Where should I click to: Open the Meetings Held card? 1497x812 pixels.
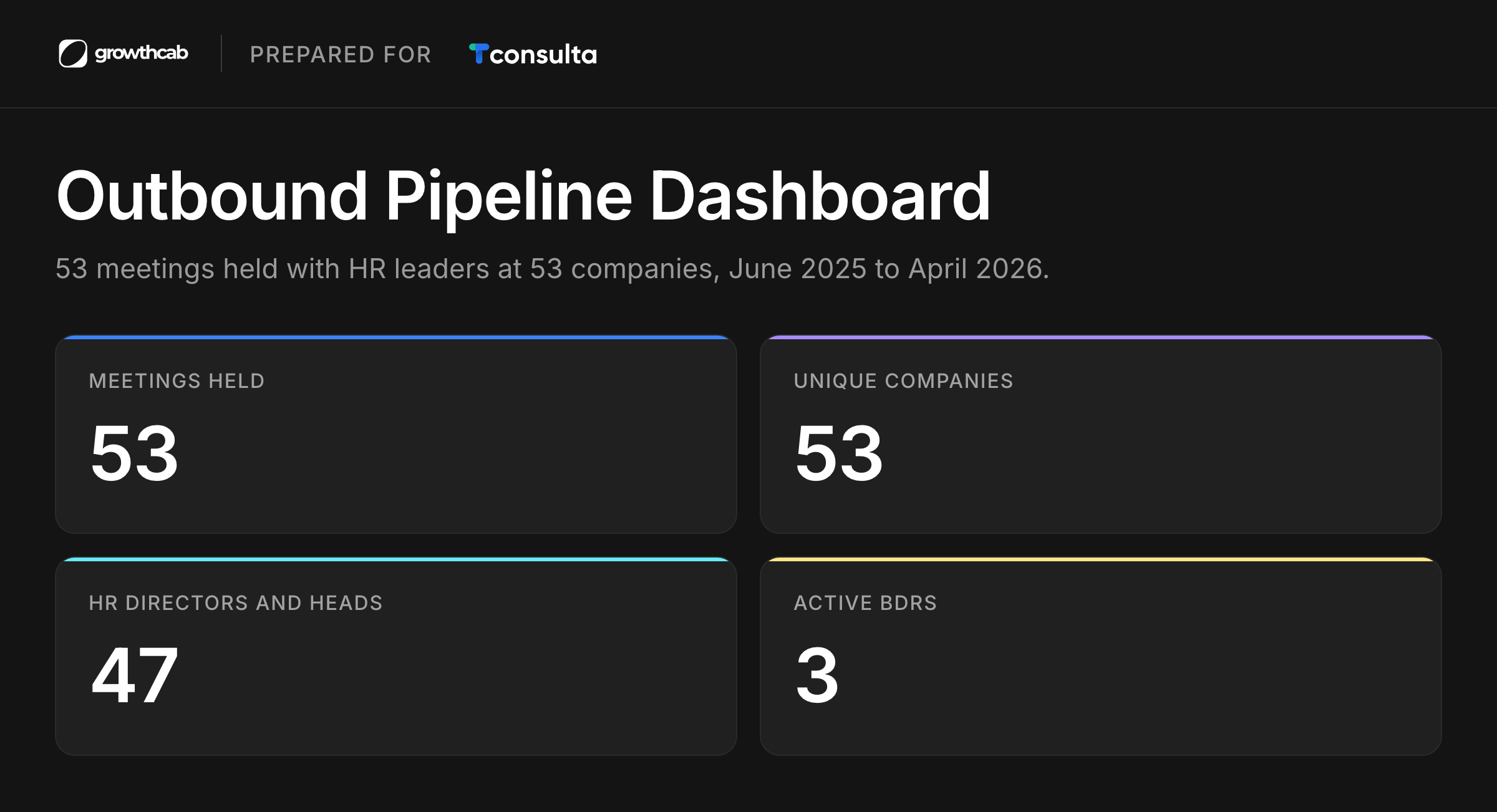(x=396, y=434)
